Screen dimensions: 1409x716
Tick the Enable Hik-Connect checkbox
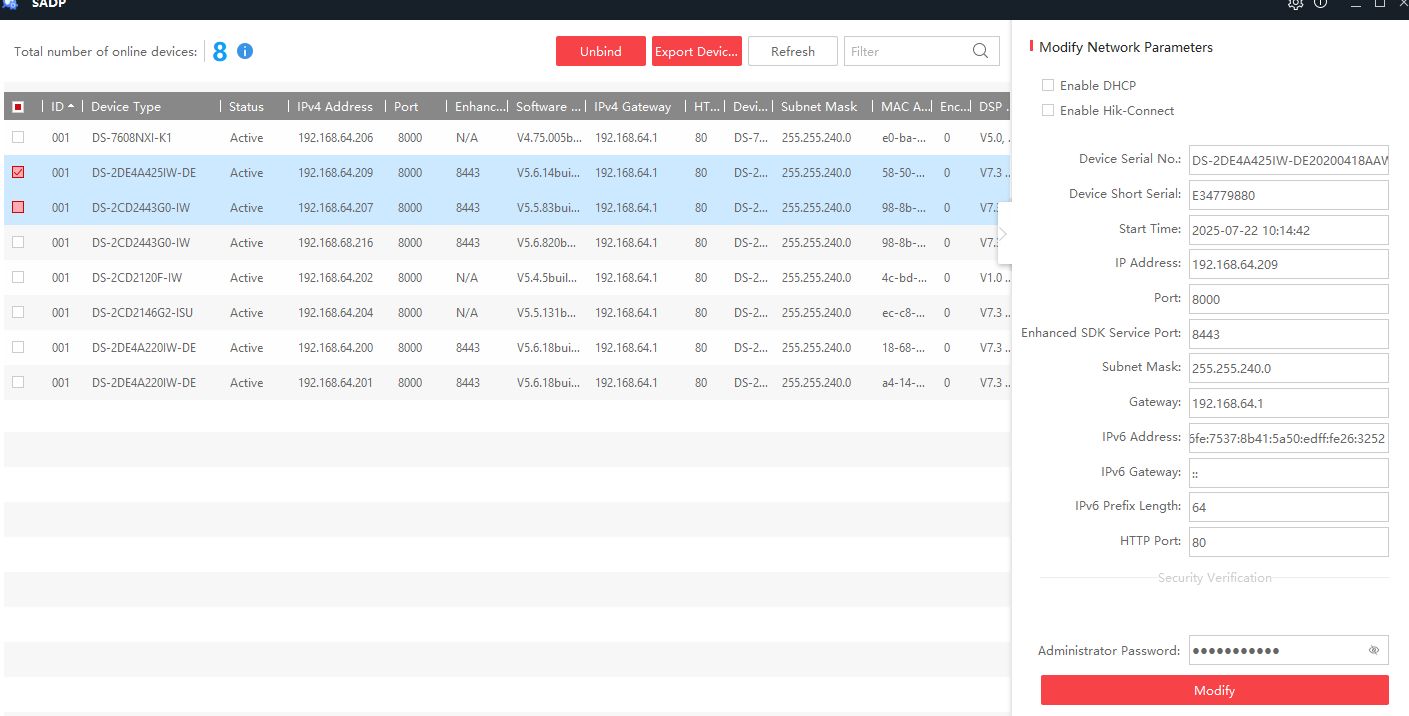click(1048, 110)
